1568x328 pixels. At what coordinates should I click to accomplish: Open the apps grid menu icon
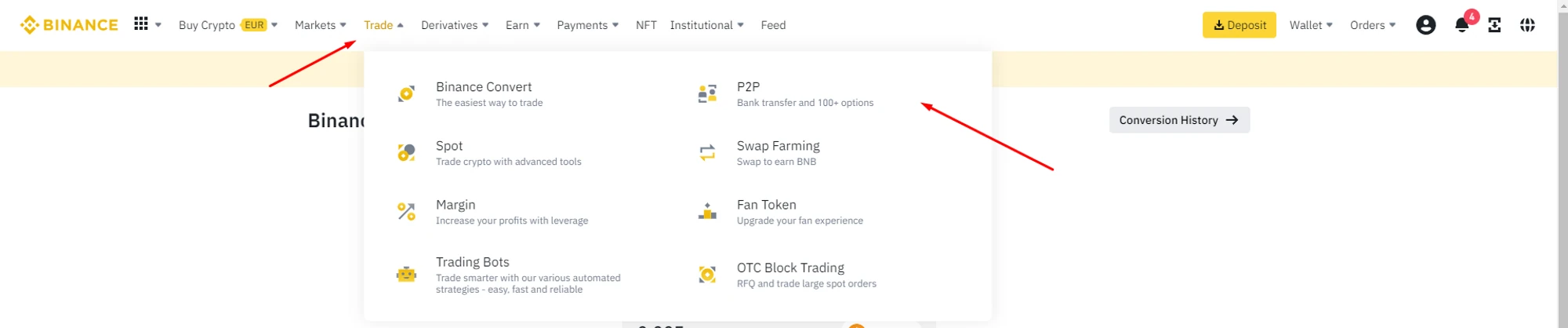click(141, 24)
